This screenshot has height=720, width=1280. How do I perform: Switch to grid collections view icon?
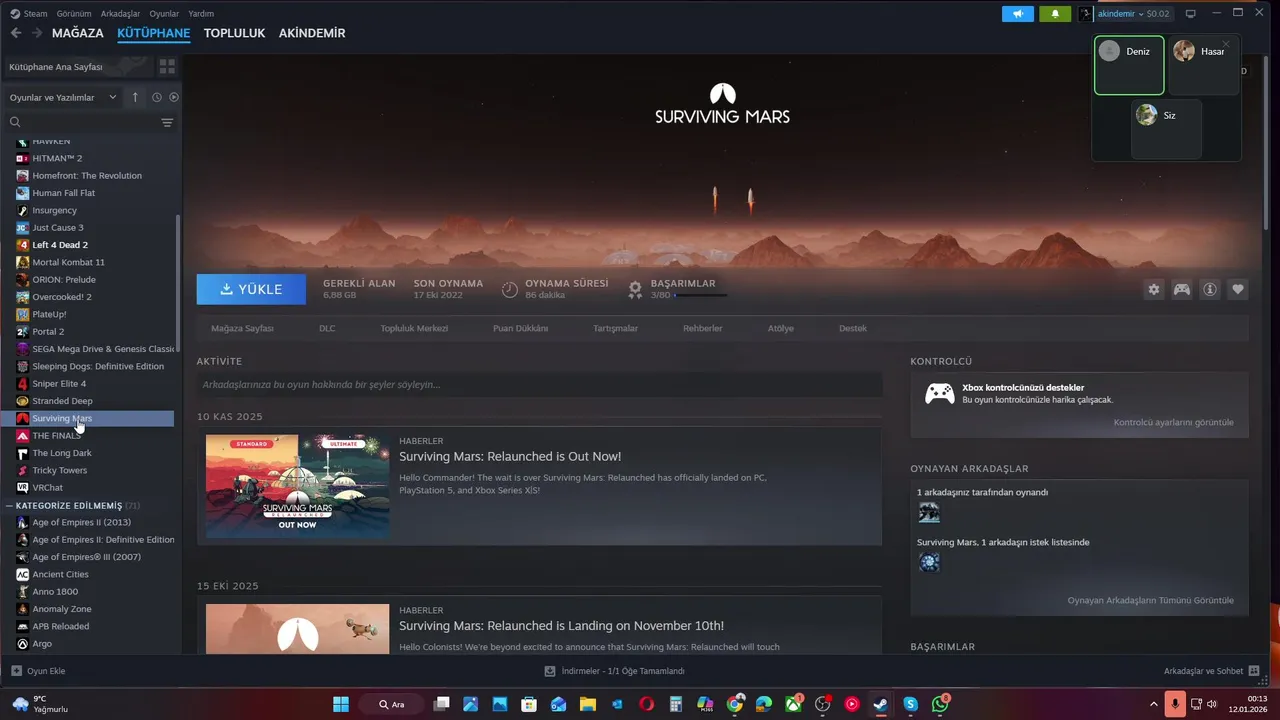[167, 66]
